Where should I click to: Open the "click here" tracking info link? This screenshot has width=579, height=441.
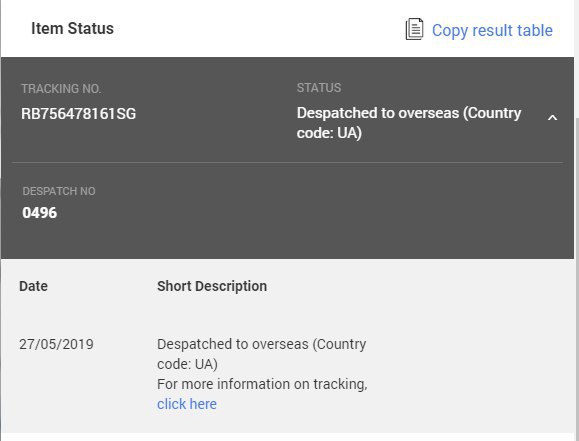click(x=187, y=404)
